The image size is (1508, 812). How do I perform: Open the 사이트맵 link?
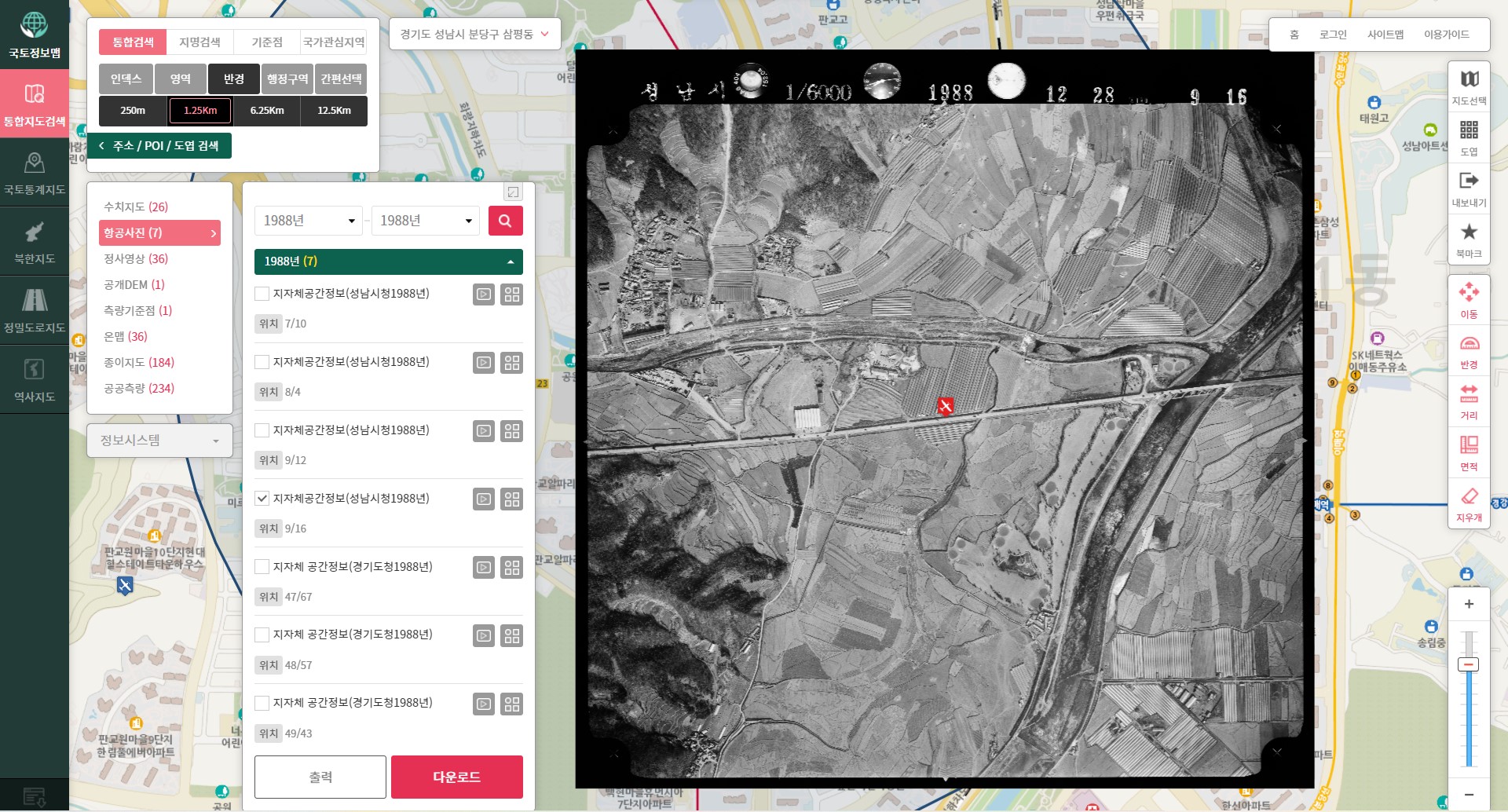pyautogui.click(x=1385, y=35)
